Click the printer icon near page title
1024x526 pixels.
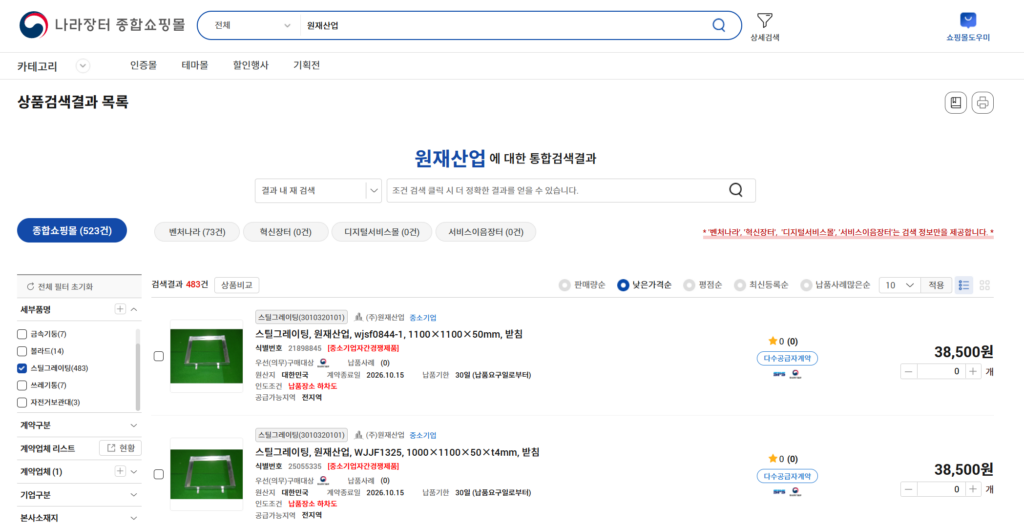tap(982, 102)
